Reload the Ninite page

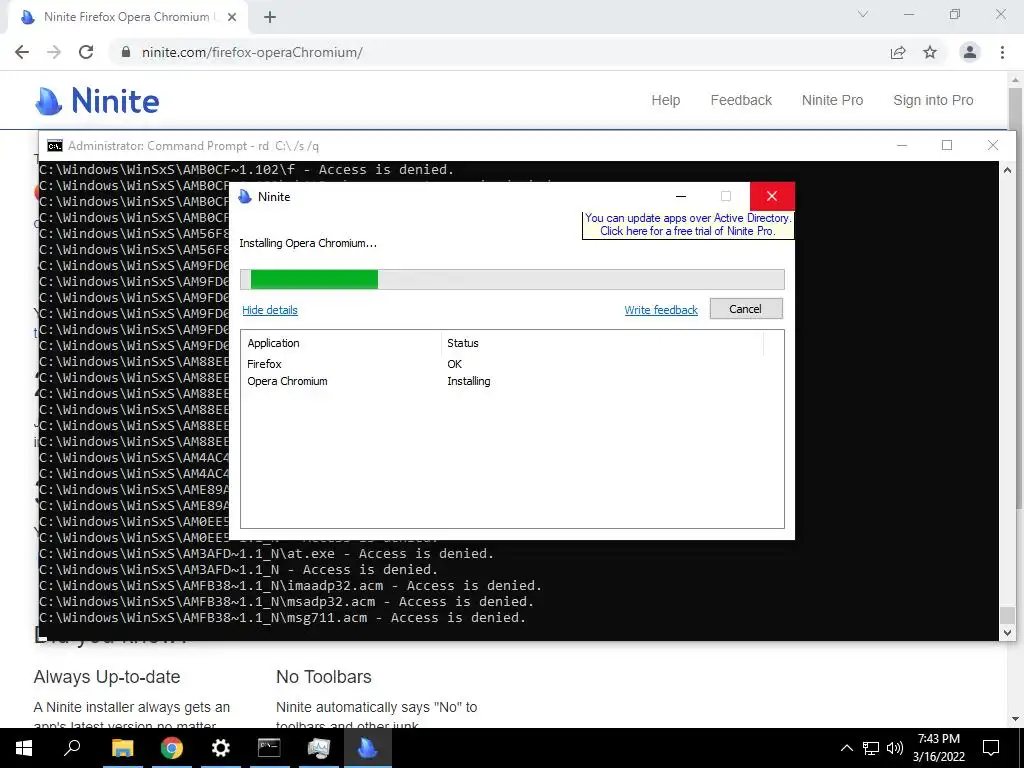pos(86,52)
